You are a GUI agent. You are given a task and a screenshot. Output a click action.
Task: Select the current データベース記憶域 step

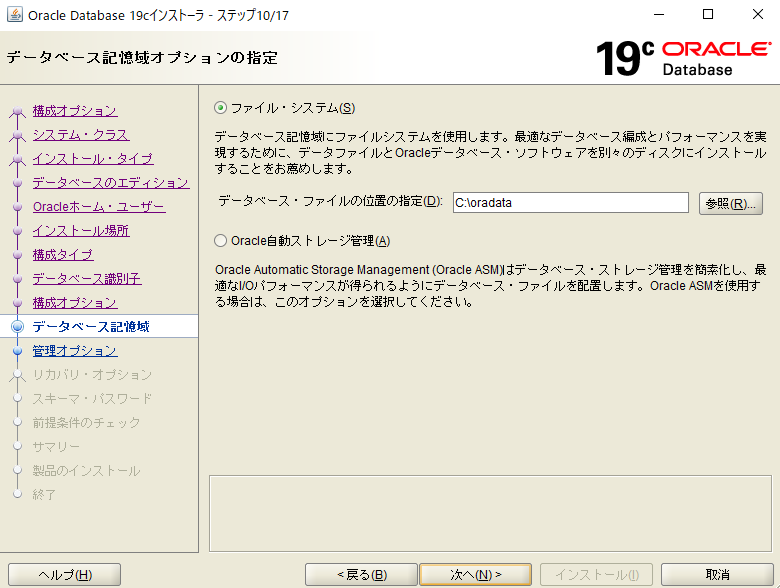90,327
